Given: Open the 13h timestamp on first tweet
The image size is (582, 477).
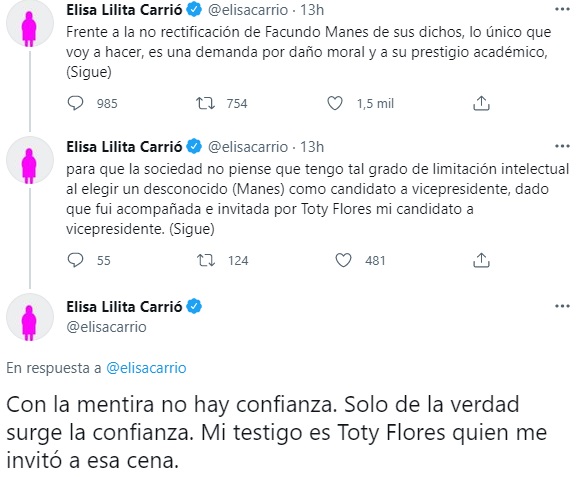Looking at the screenshot, I should coord(312,10).
